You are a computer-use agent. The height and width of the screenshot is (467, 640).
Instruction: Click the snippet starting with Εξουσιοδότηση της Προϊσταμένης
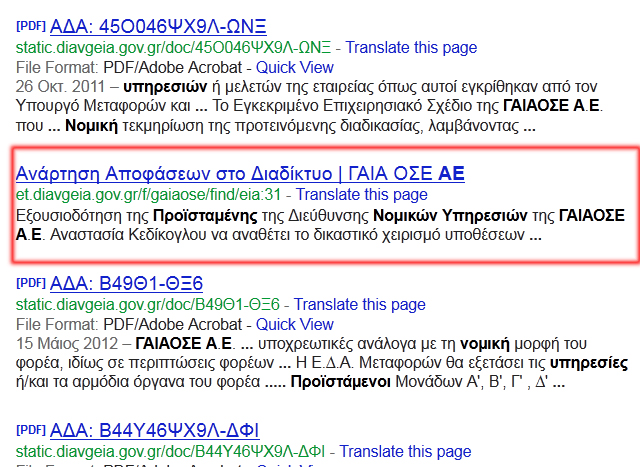click(x=320, y=226)
